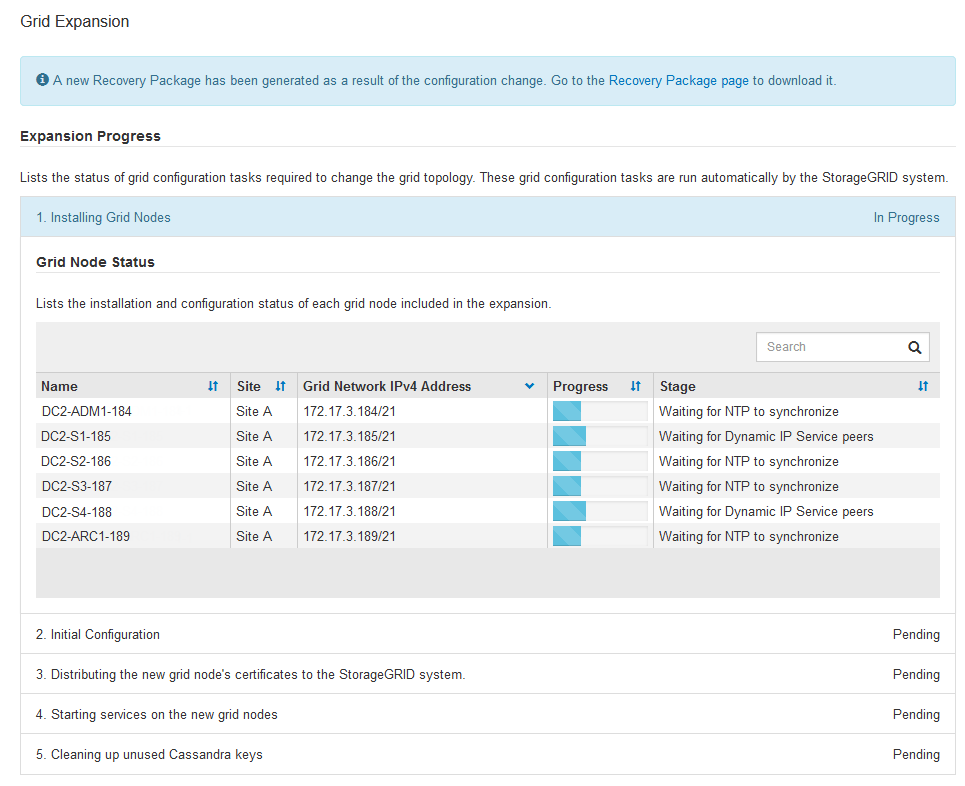
Task: Sort table by Name column arrows
Action: tap(213, 387)
